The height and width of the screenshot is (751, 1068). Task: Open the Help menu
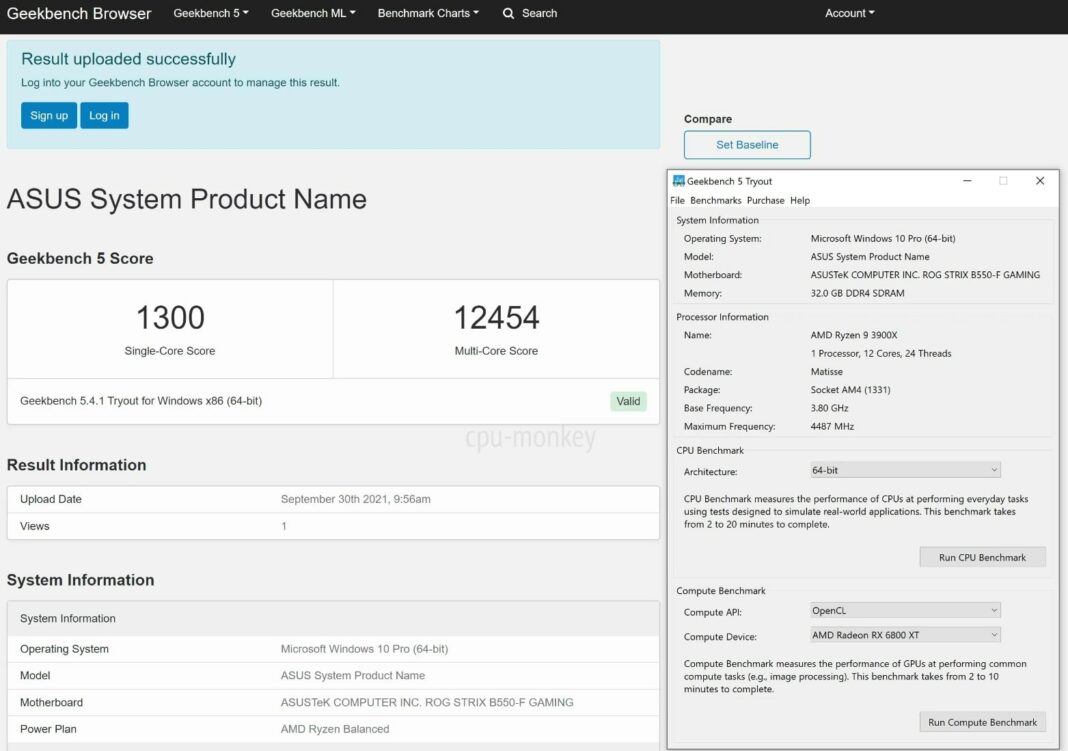pos(800,201)
